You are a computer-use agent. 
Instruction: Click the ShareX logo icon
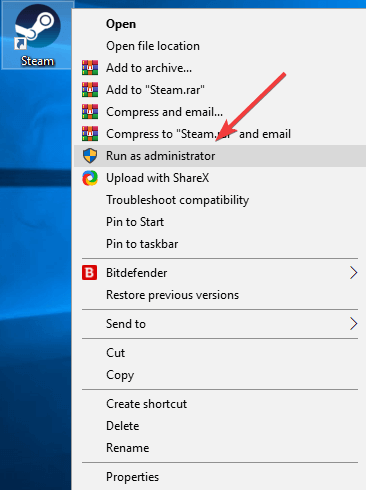pos(90,178)
